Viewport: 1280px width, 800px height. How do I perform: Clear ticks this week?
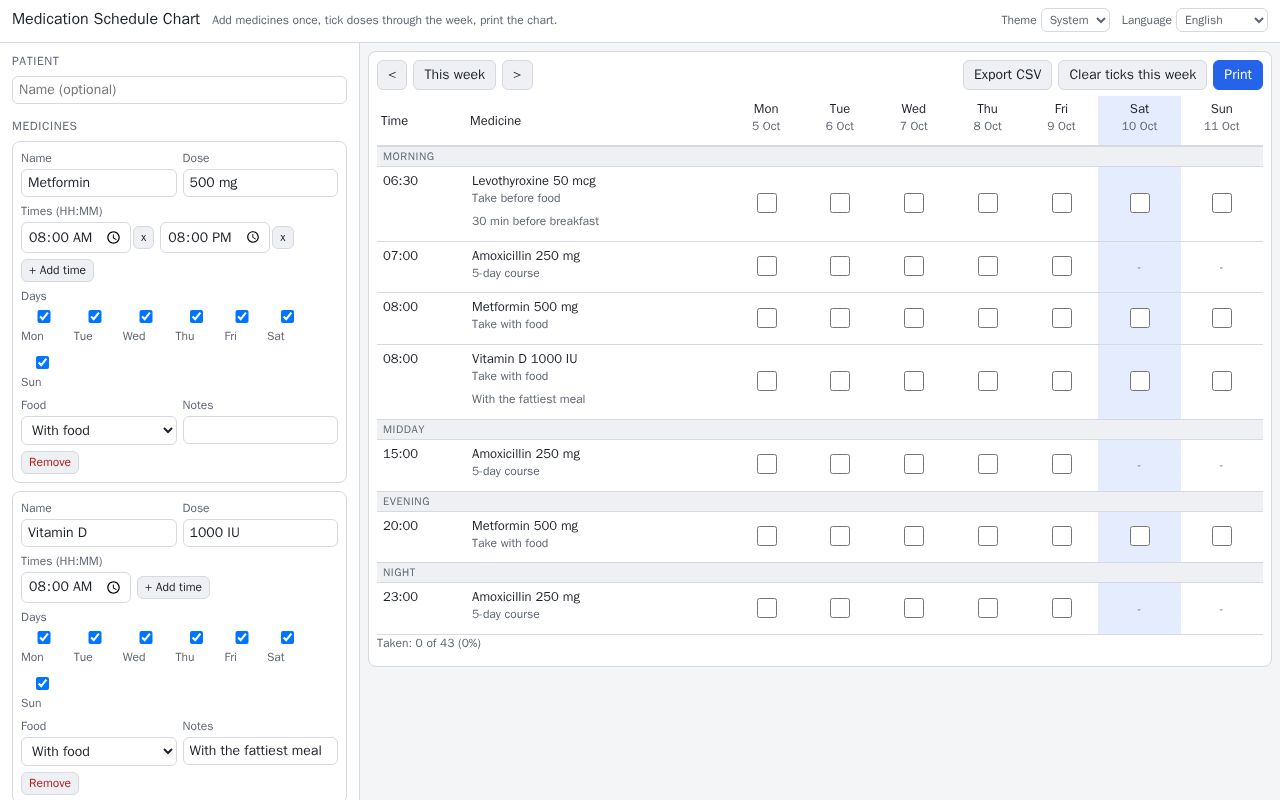(x=1132, y=75)
